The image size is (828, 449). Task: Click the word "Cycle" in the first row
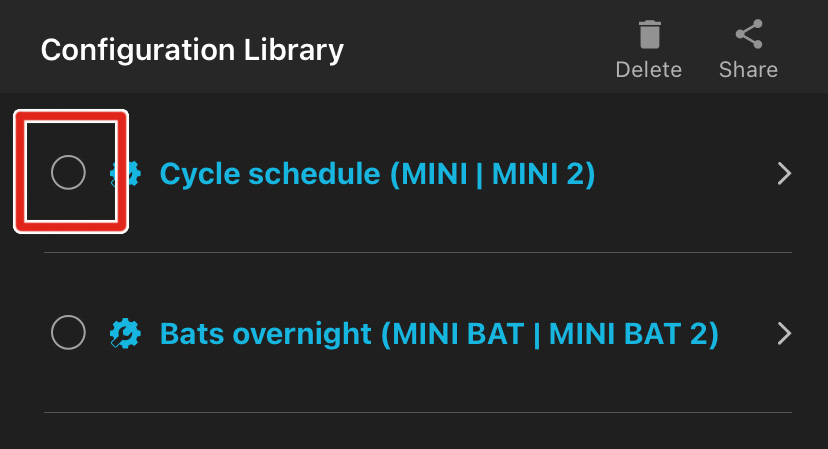pyautogui.click(x=198, y=174)
